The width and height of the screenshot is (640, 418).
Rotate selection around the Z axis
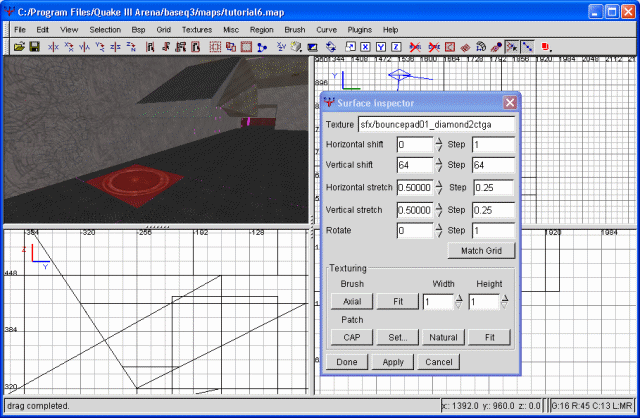[x=131, y=47]
